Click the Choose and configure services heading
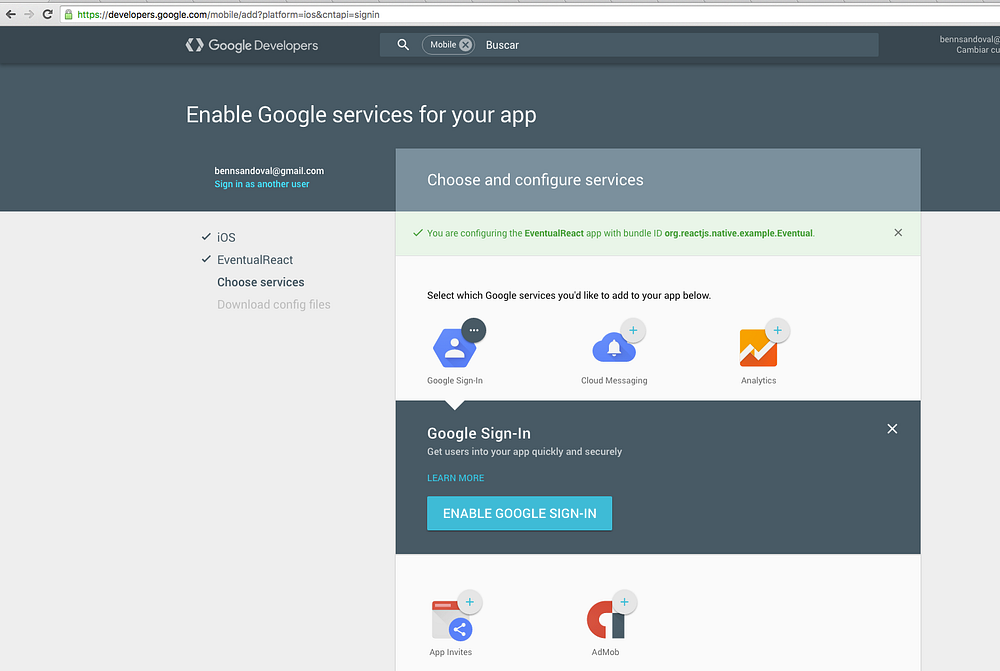 point(535,180)
